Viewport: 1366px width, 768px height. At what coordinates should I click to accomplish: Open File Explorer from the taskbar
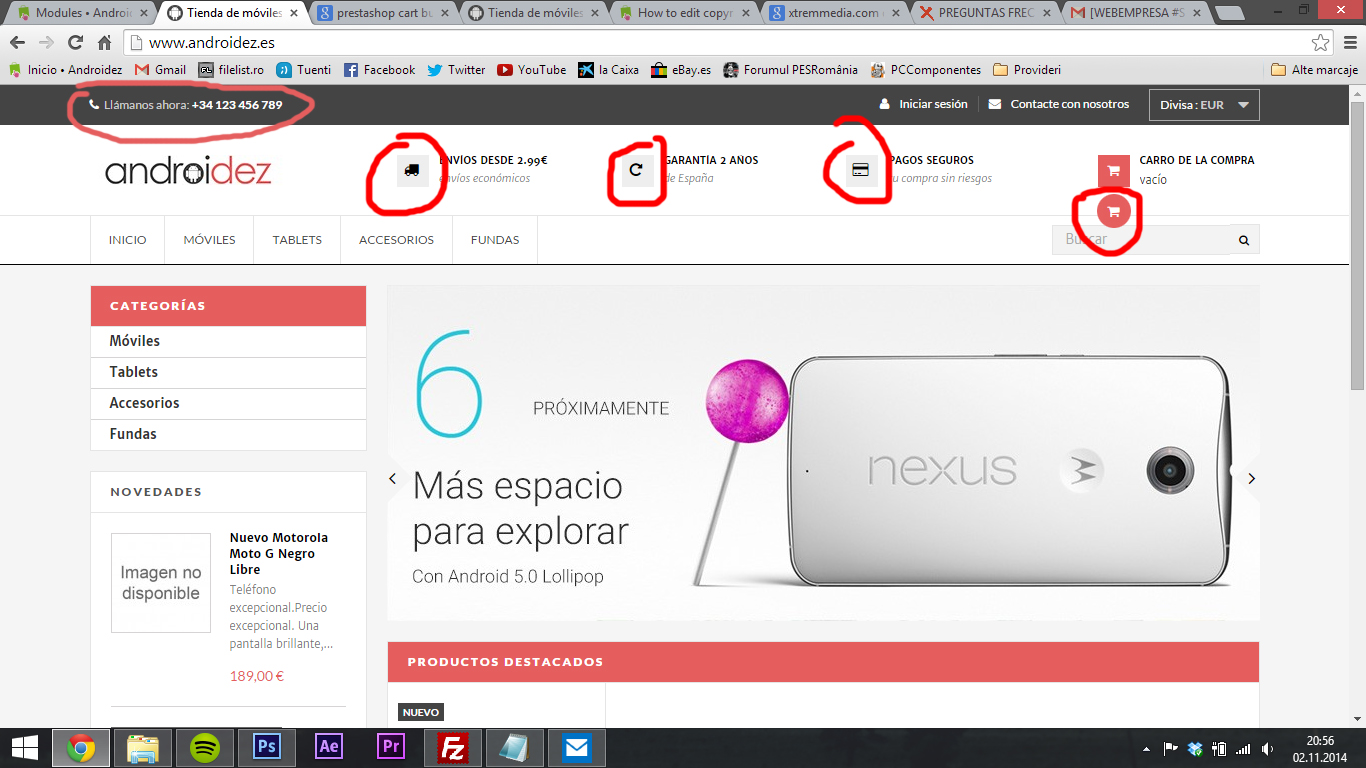point(143,748)
